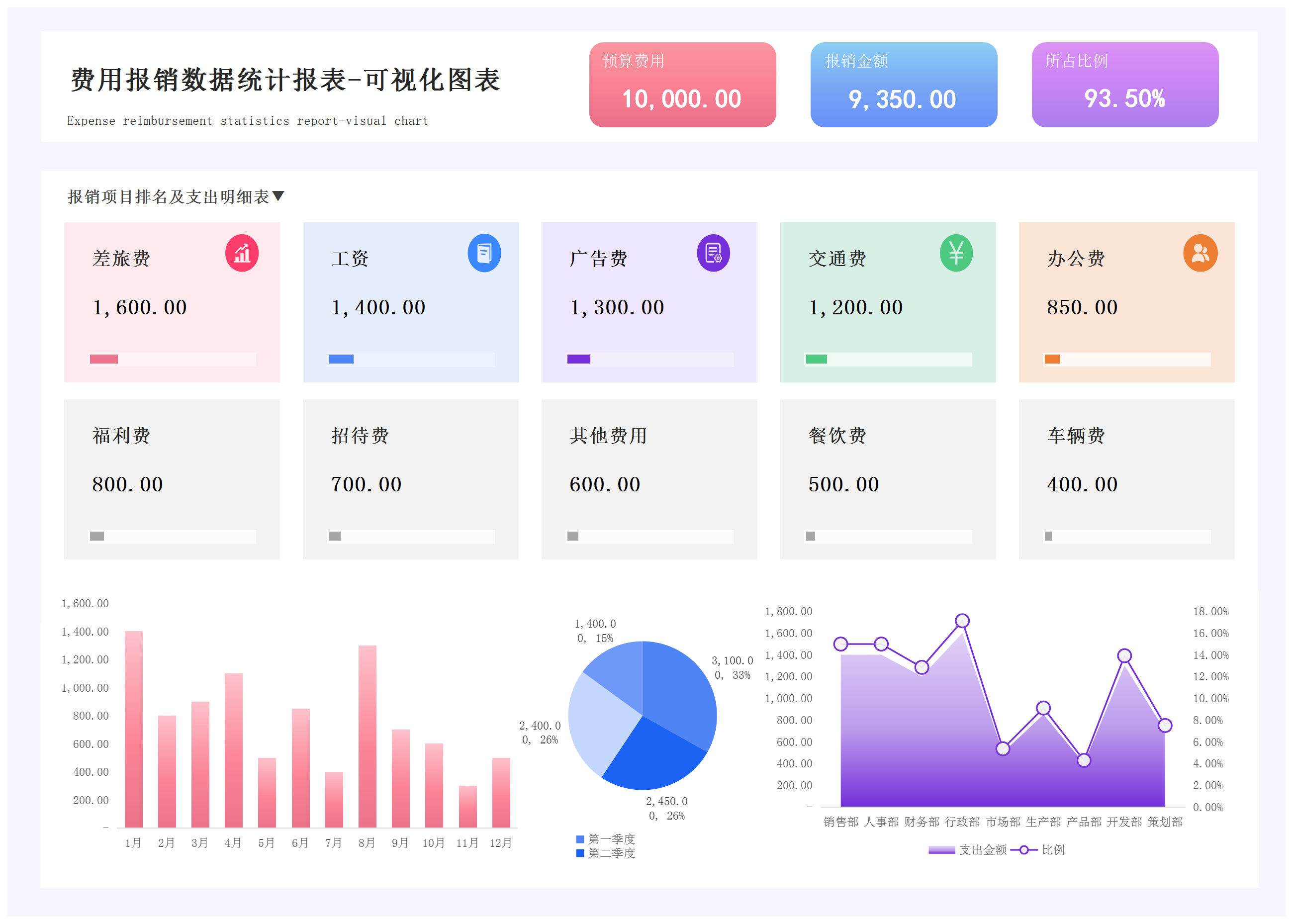1293x924 pixels.
Task: Click the 差旅费 pink progress bar
Action: pos(104,359)
